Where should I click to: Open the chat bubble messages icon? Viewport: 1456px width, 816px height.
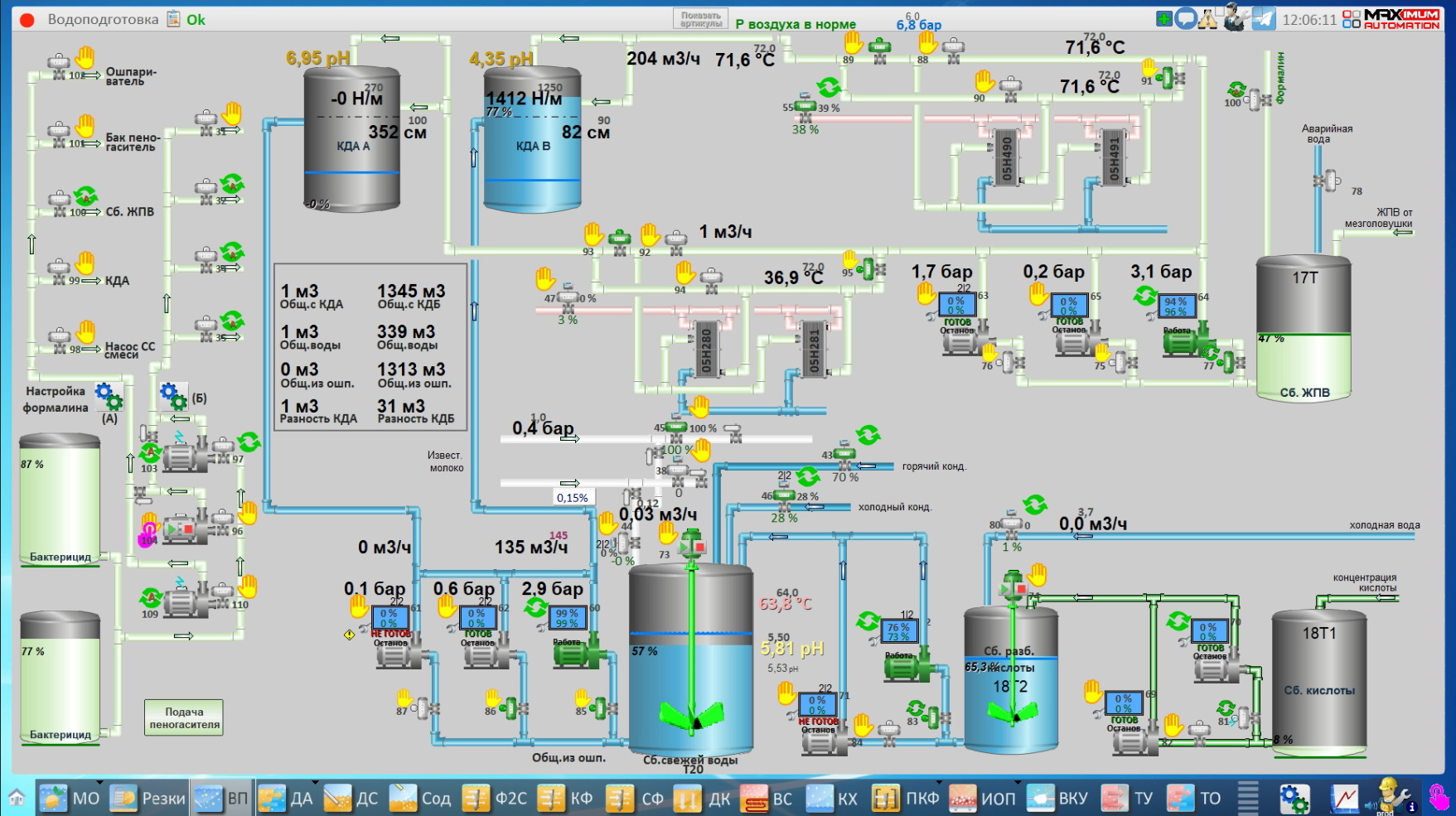tap(1186, 19)
